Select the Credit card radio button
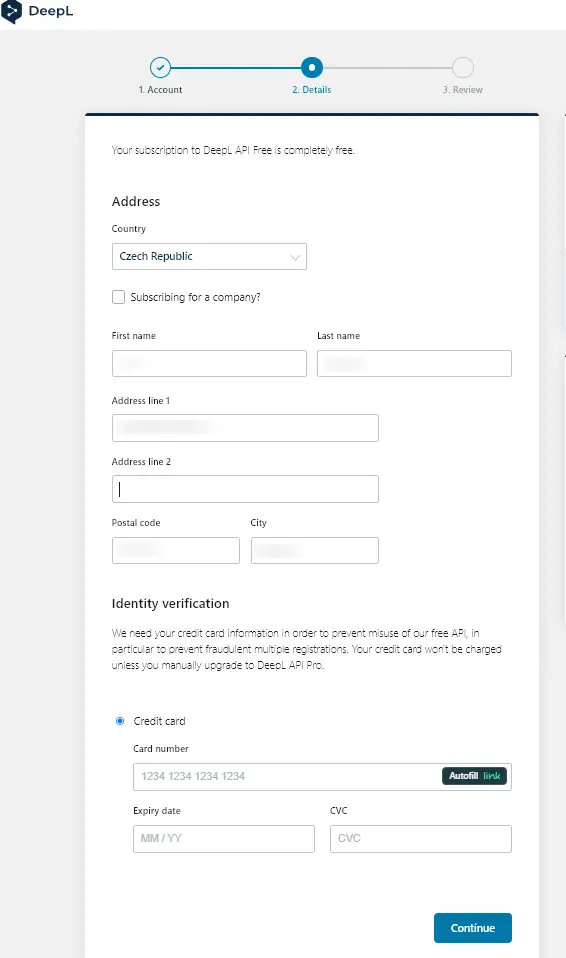Image resolution: width=566 pixels, height=958 pixels. click(x=120, y=721)
